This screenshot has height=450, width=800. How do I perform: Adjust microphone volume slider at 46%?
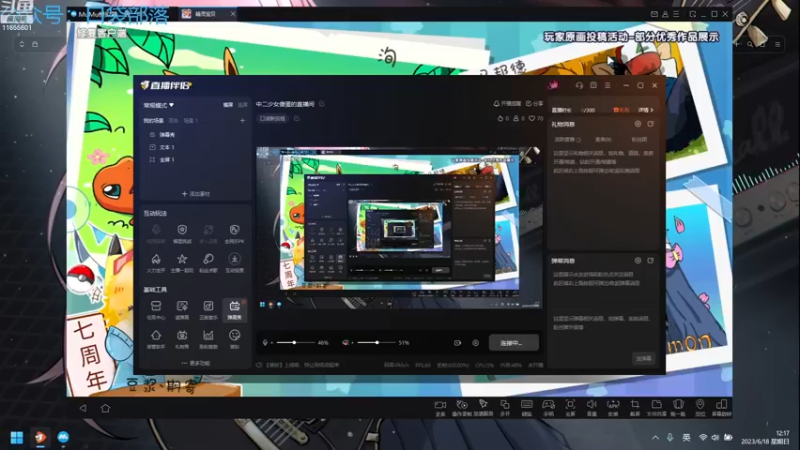pos(294,343)
